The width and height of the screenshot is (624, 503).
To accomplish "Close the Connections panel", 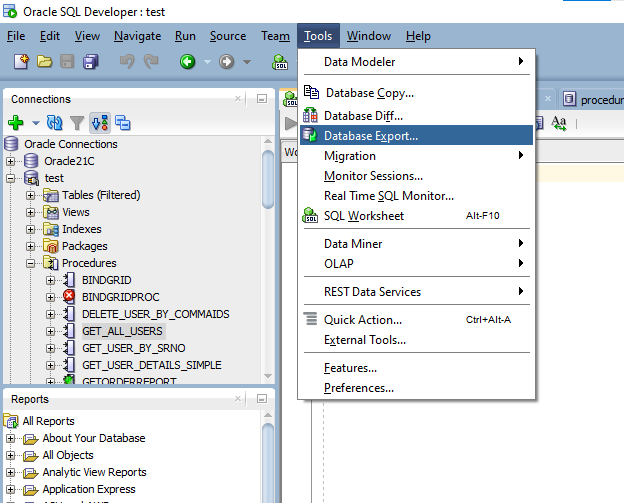I will pos(238,98).
